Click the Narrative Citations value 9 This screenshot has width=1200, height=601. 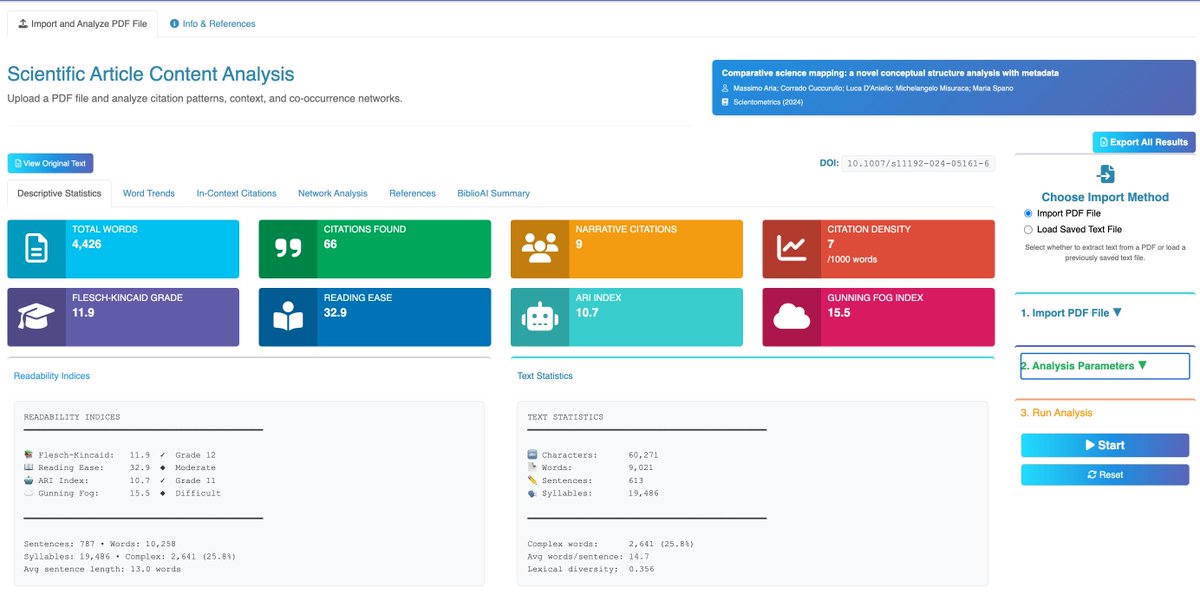(x=579, y=244)
